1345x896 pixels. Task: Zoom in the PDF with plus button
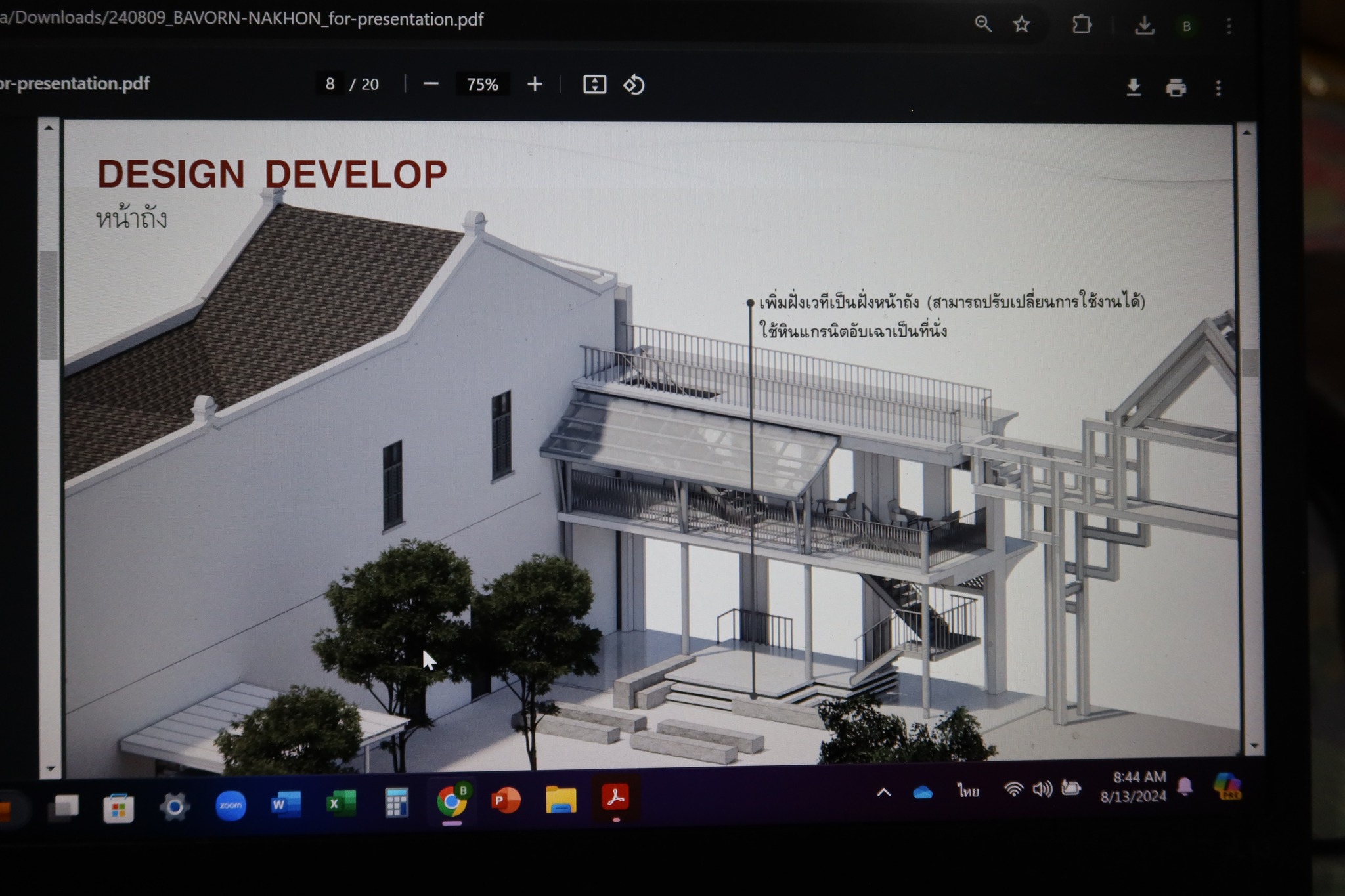535,84
